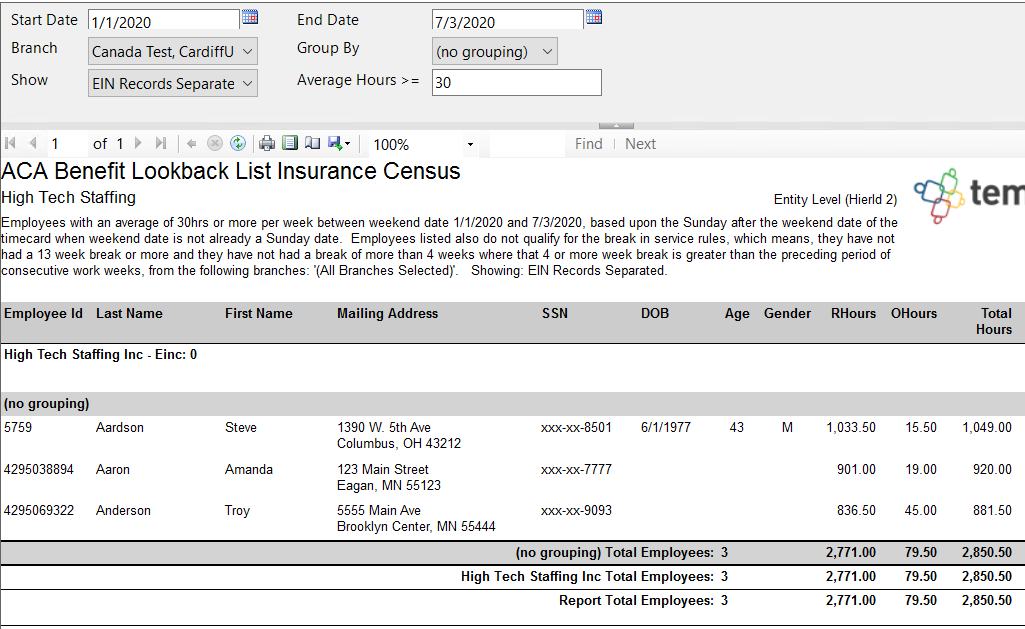Select employee Id 4295069322
The image size is (1025, 629).
click(39, 510)
